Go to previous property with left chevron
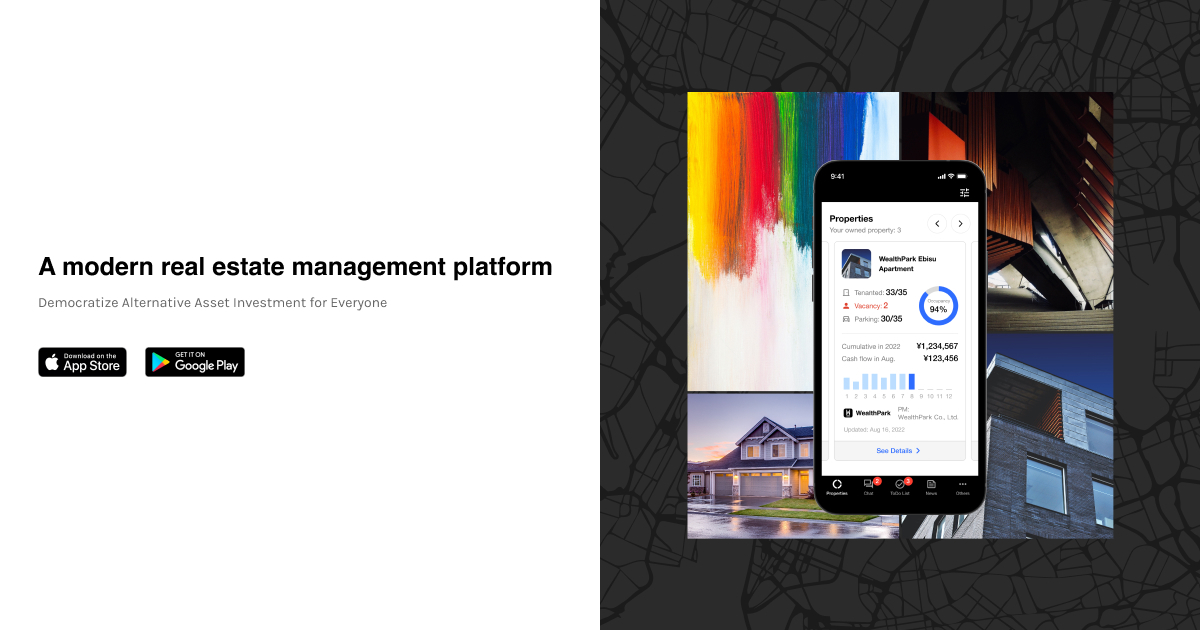The image size is (1200, 630). 937,224
